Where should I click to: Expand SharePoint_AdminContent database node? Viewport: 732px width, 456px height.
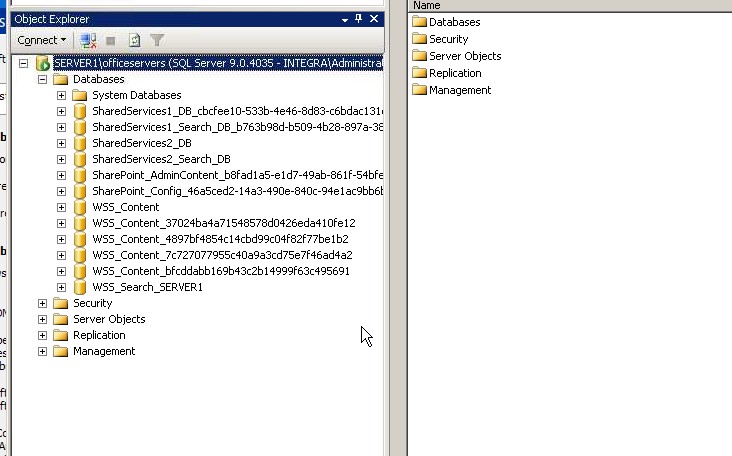pos(61,175)
